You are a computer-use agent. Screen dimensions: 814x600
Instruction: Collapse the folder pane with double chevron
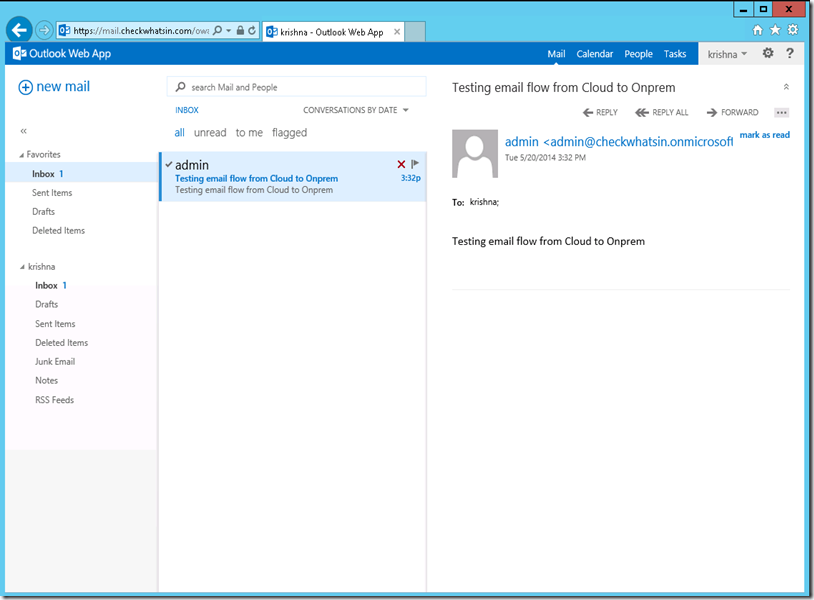pyautogui.click(x=23, y=131)
